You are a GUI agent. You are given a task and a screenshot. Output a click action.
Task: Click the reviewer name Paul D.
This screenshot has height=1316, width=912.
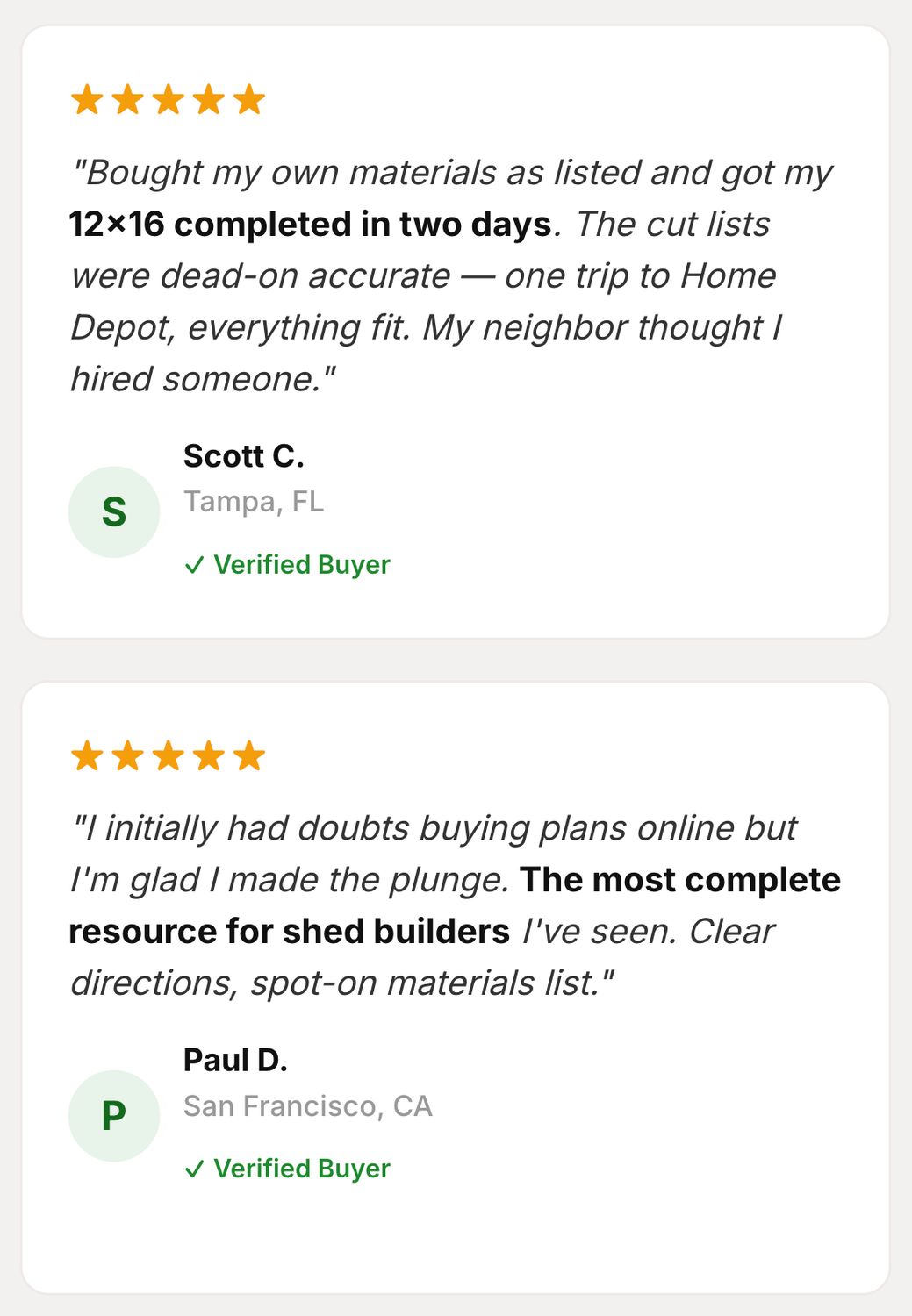pos(235,1061)
